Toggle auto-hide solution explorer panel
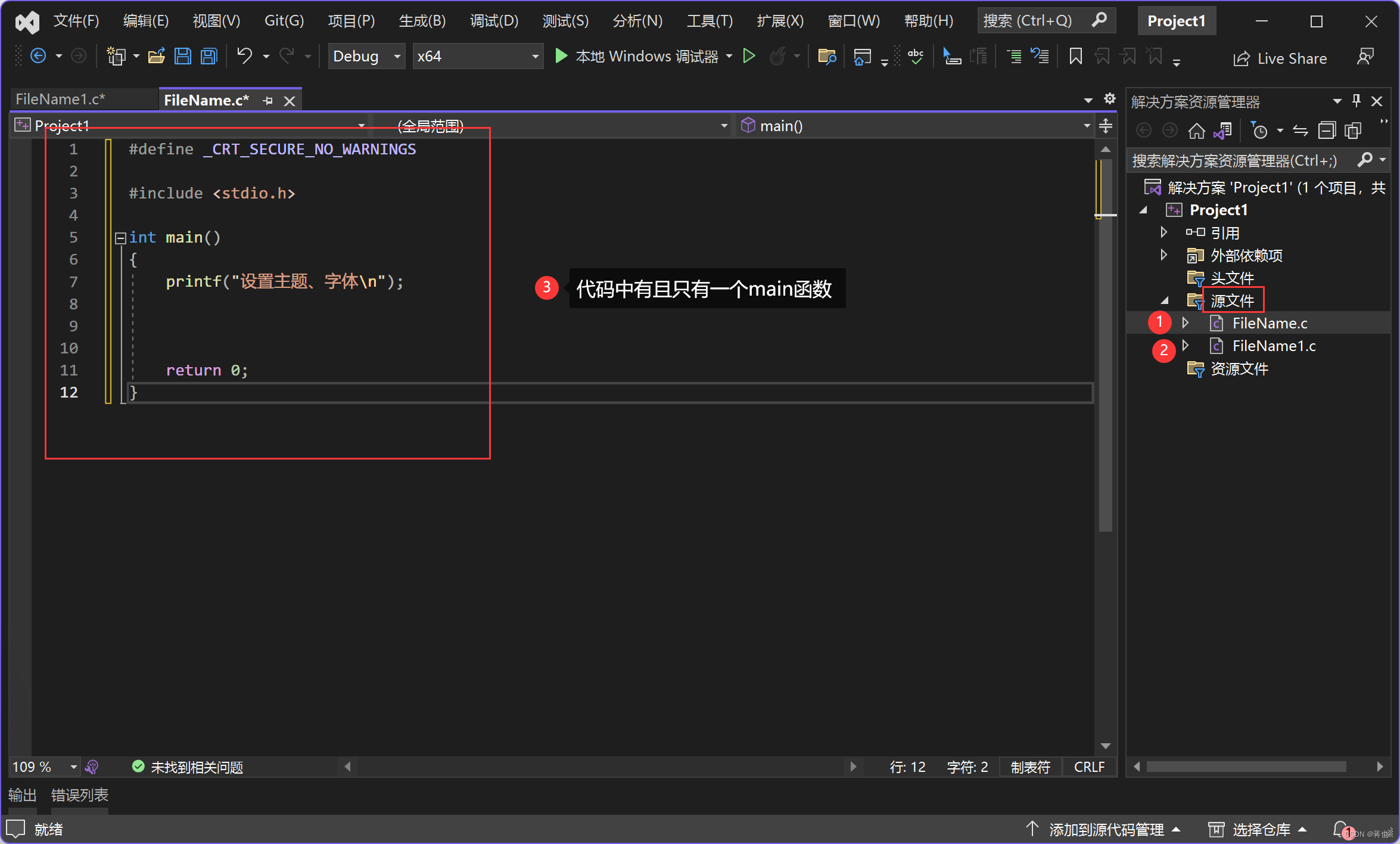1400x844 pixels. pyautogui.click(x=1357, y=99)
